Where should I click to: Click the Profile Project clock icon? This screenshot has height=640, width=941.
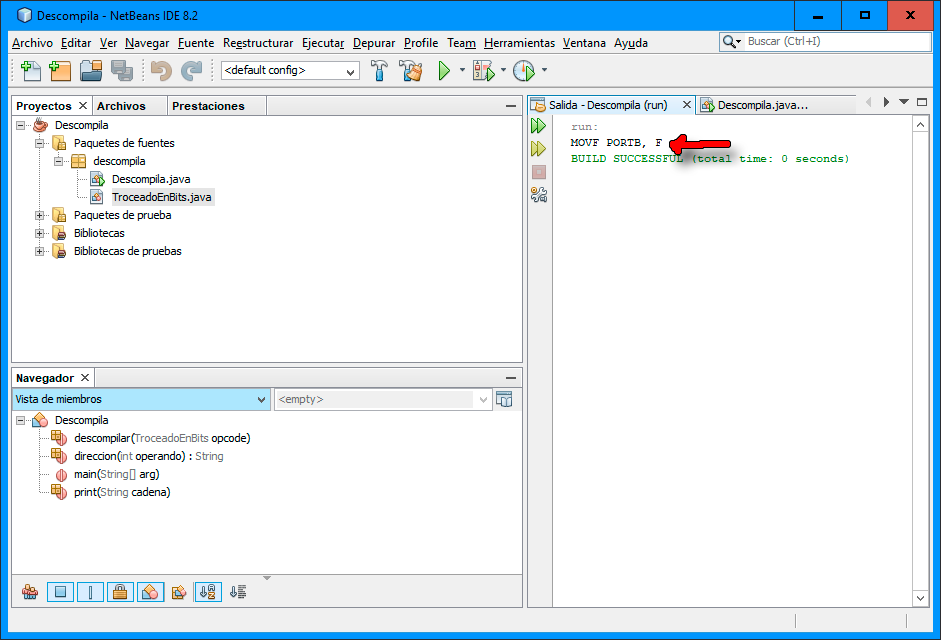click(524, 71)
